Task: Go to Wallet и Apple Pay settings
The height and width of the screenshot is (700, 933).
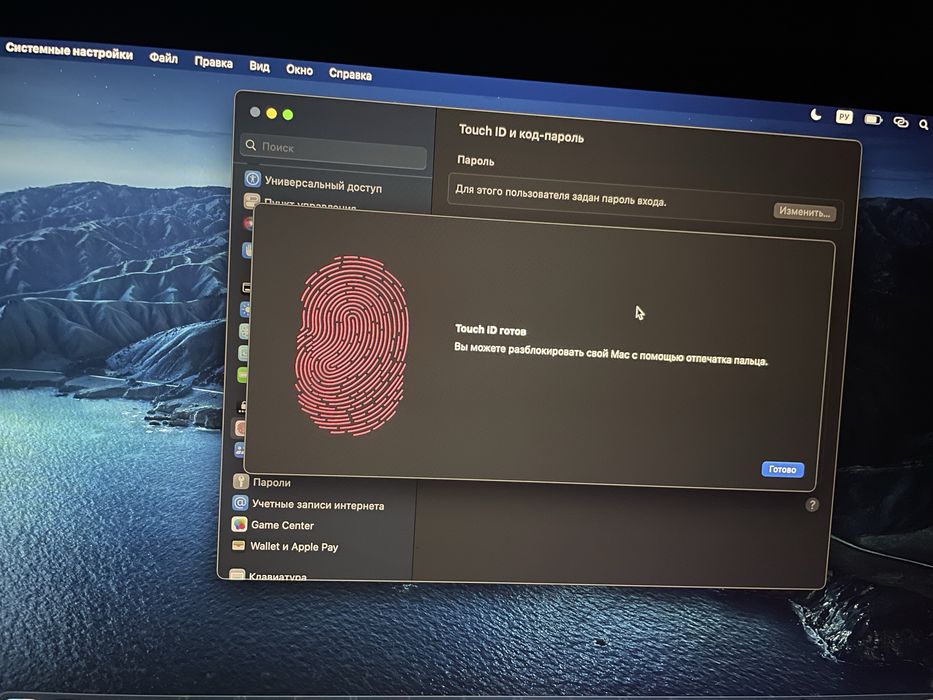Action: pos(294,546)
